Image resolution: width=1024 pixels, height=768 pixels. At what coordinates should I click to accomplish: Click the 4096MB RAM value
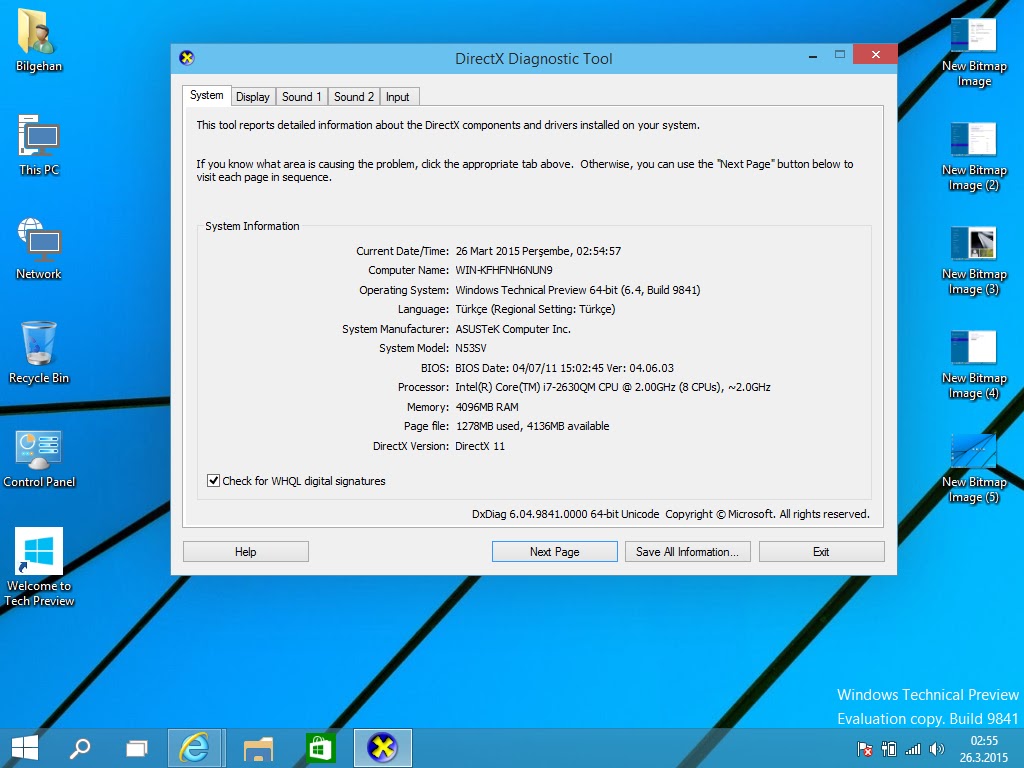click(x=487, y=407)
